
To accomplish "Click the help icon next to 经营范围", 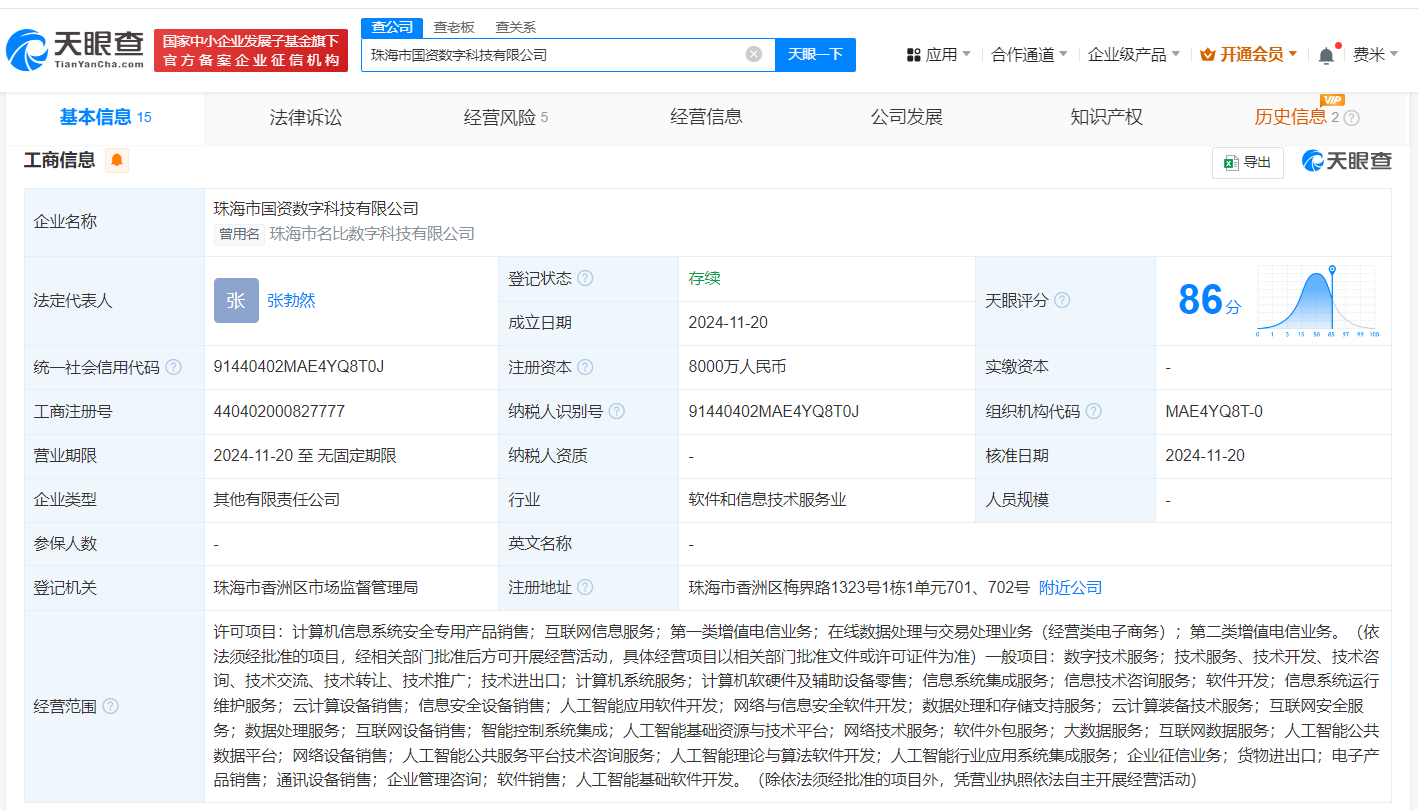I will pyautogui.click(x=110, y=706).
